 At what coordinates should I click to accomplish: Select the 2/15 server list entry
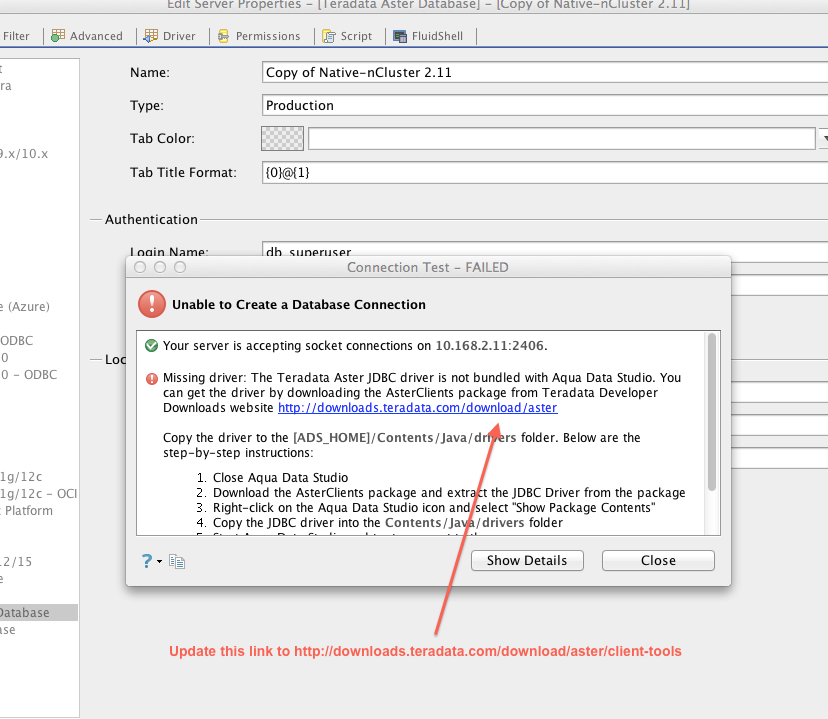pyautogui.click(x=16, y=561)
